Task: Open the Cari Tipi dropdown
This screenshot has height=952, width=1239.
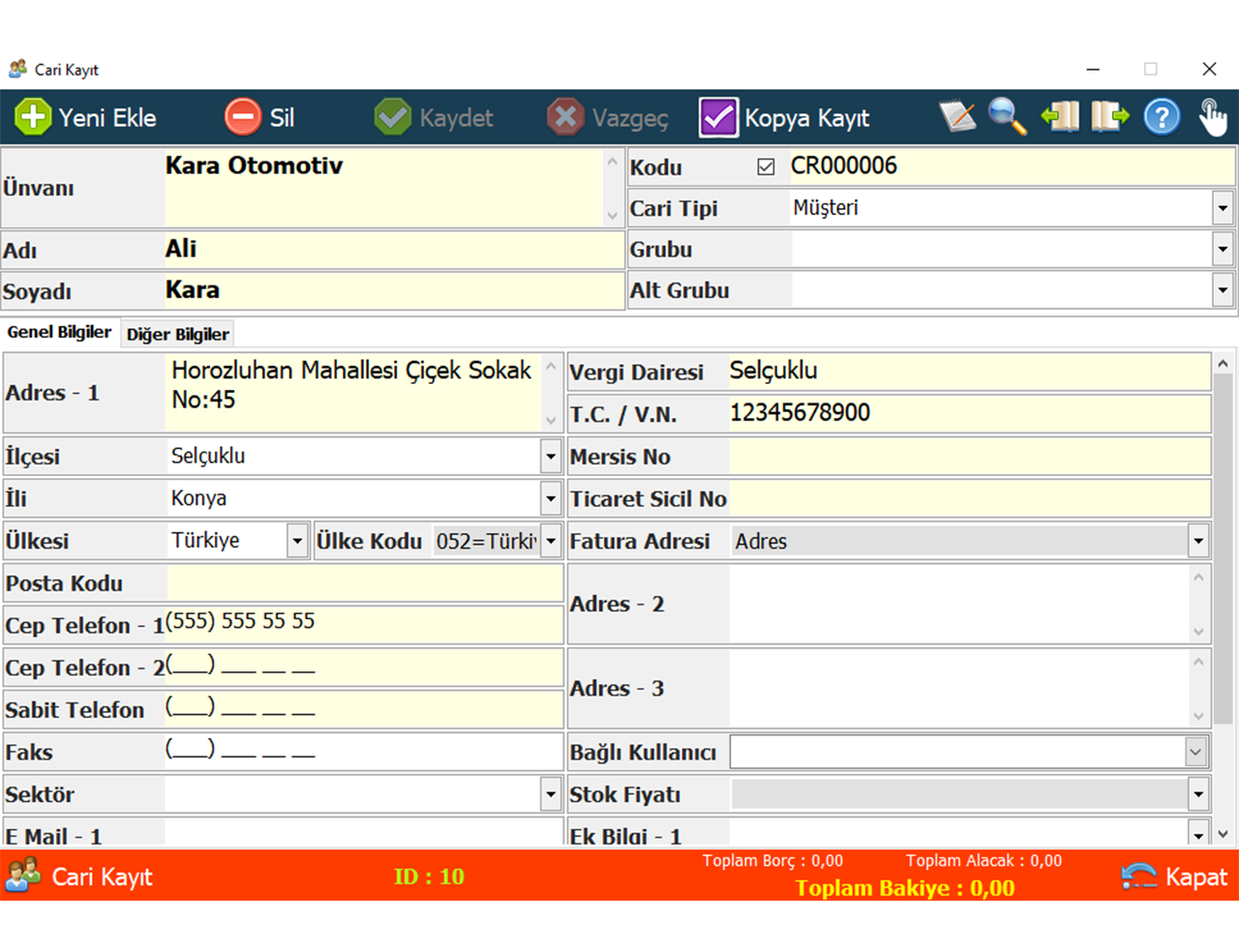Action: coord(1223,208)
